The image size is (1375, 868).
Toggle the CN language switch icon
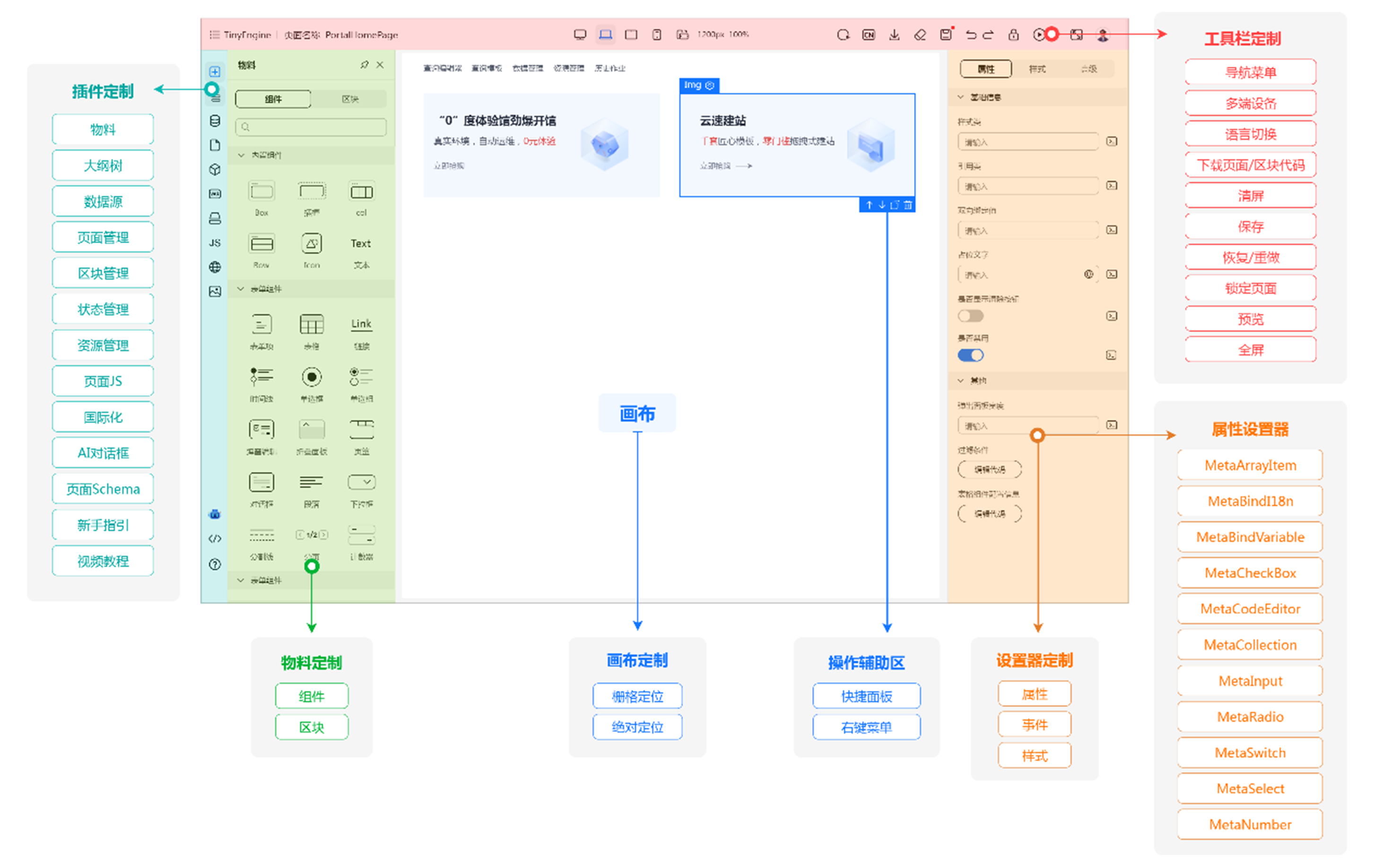click(x=869, y=35)
